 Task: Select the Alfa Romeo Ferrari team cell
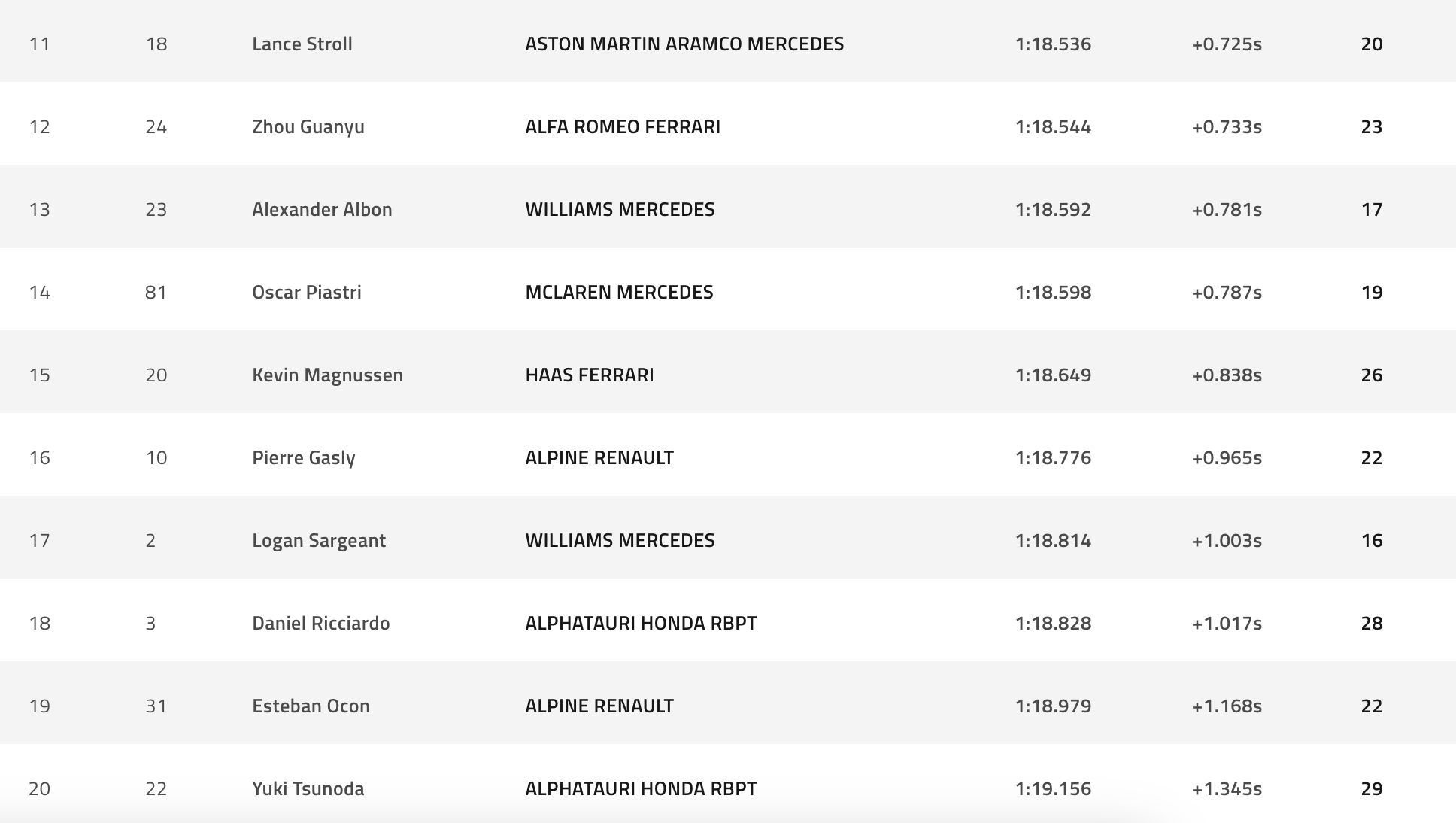click(623, 126)
